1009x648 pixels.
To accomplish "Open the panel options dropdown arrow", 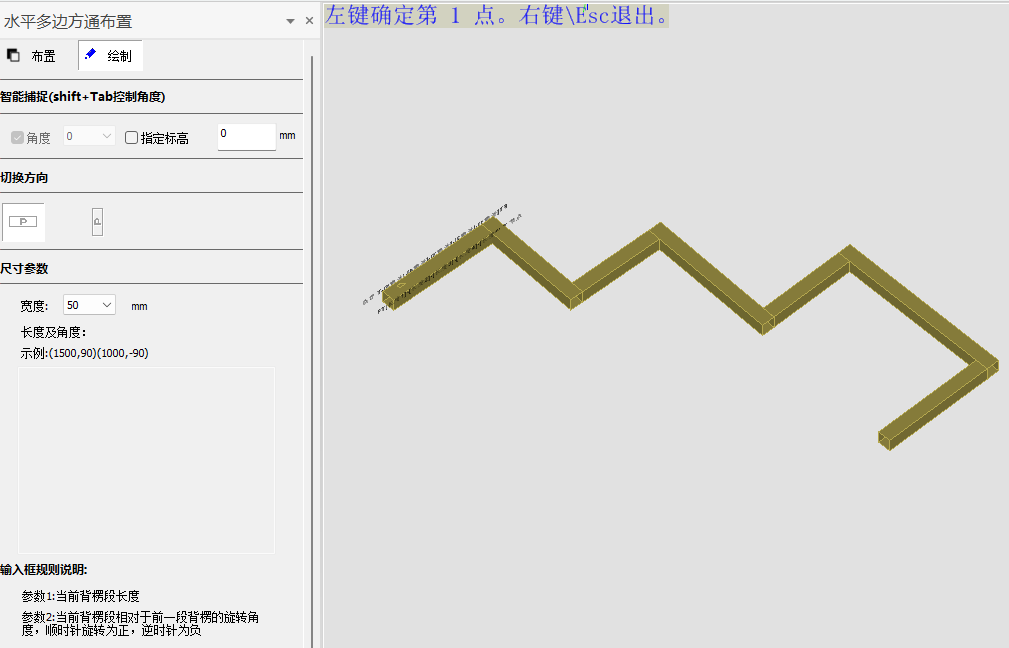I will (290, 21).
